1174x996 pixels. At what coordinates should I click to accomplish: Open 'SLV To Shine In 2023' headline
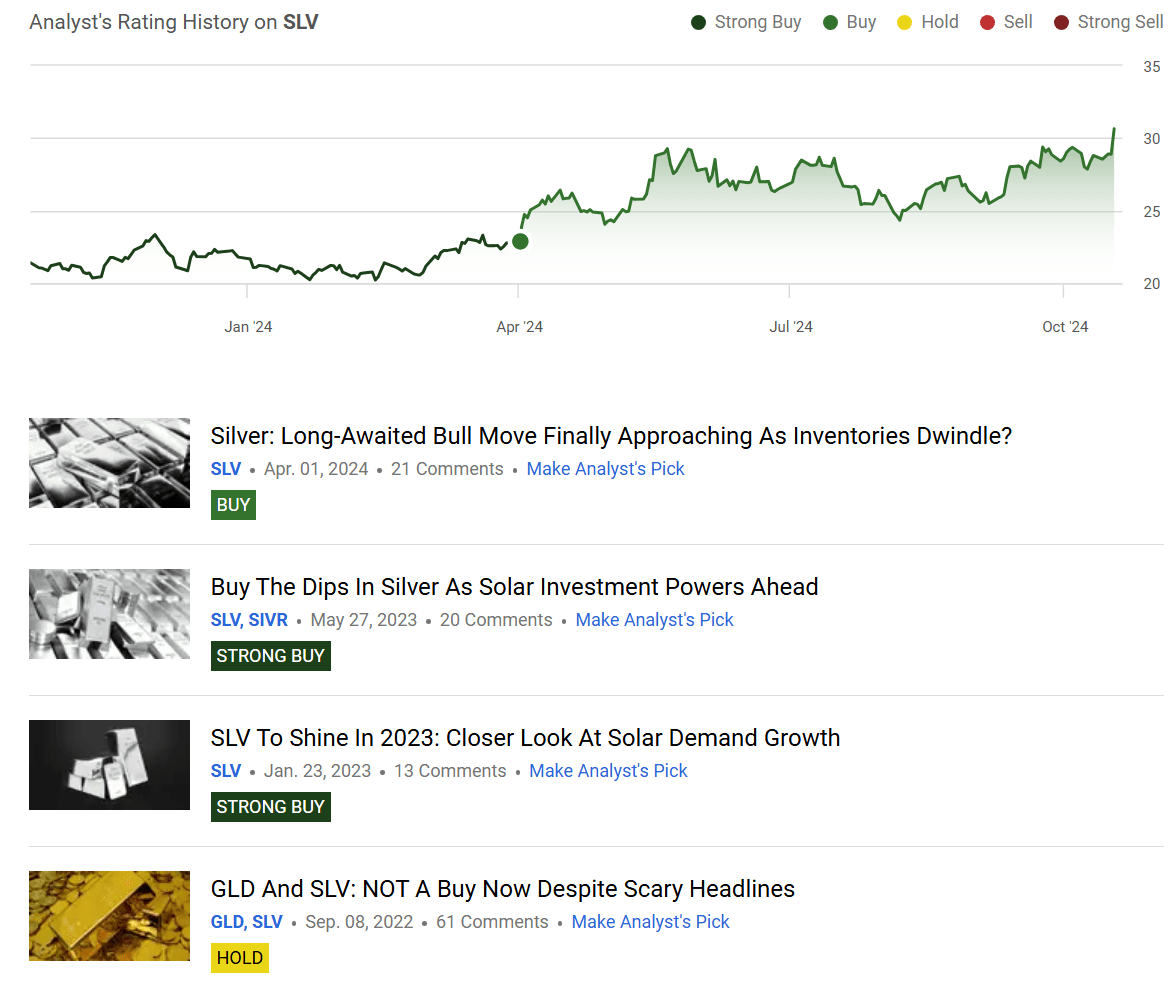(525, 738)
